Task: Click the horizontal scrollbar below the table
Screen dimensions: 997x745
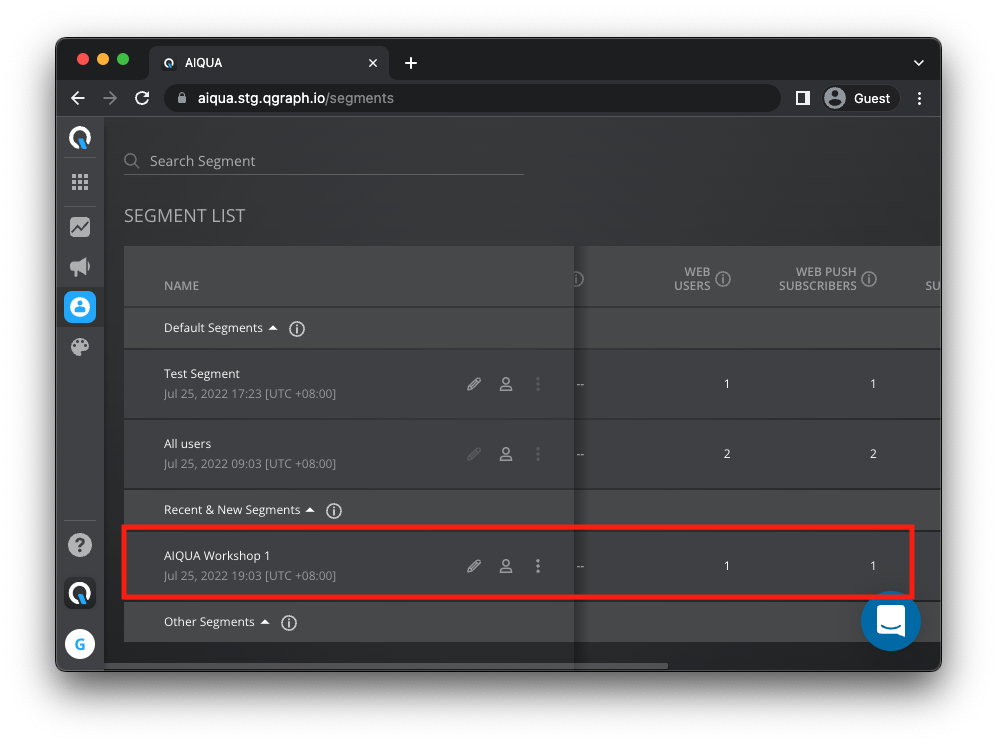Action: (385, 665)
